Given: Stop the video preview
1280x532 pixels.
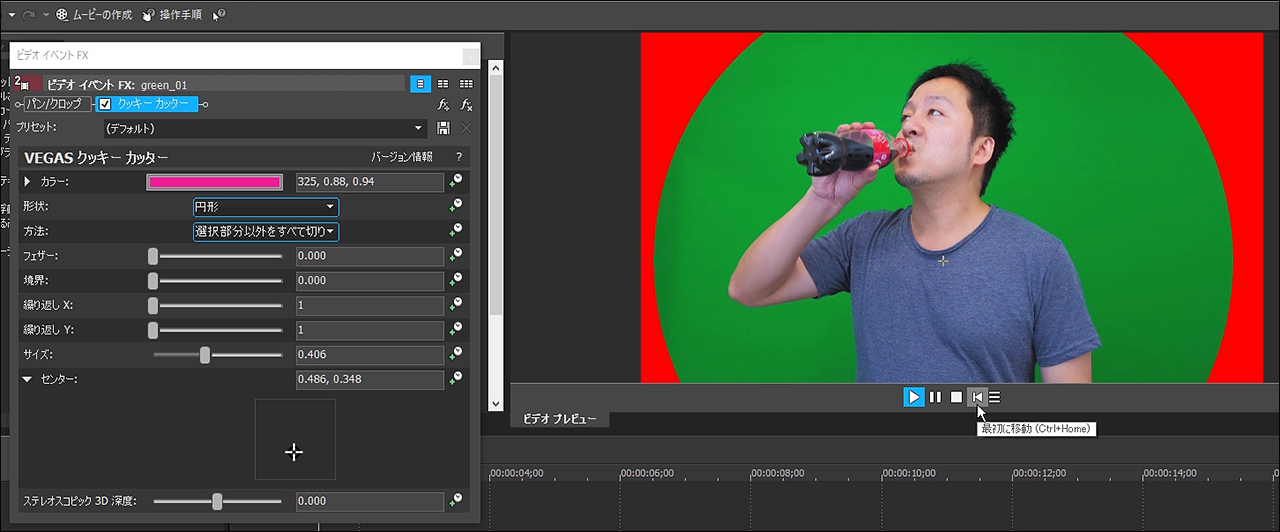Looking at the screenshot, I should point(956,397).
